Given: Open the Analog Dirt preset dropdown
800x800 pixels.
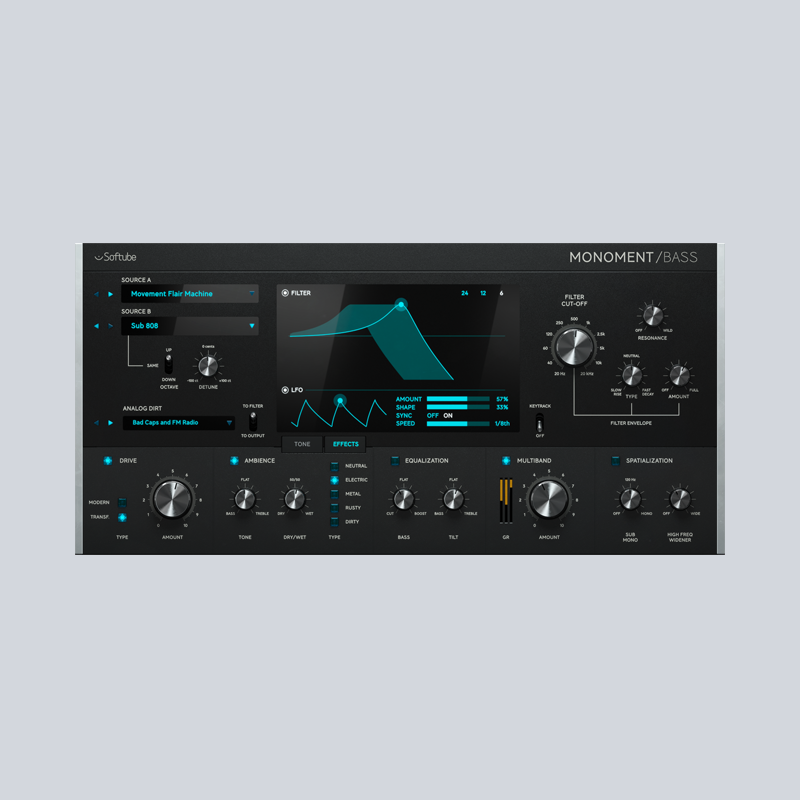Looking at the screenshot, I should pyautogui.click(x=228, y=423).
